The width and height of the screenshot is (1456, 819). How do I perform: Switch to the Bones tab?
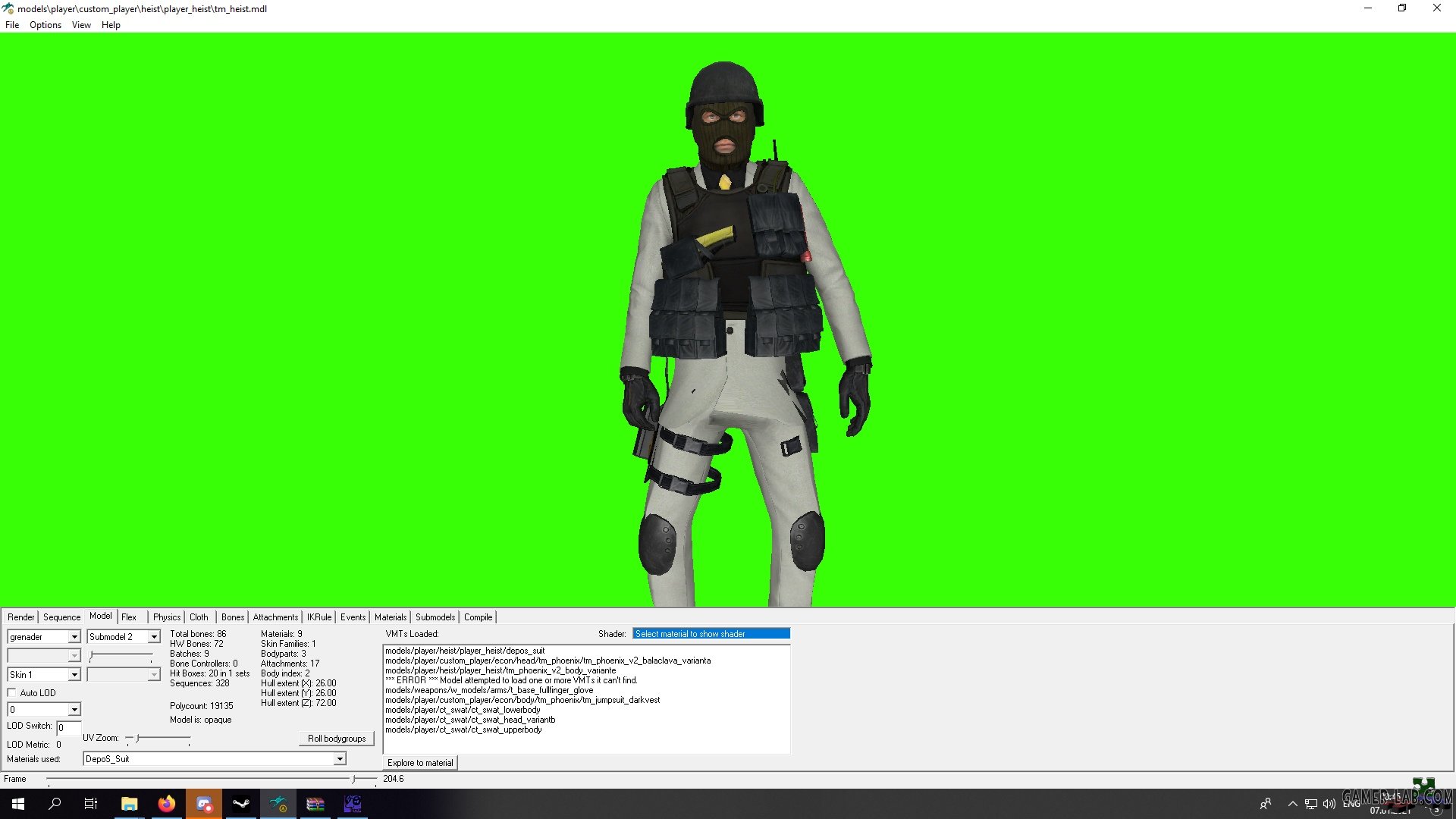[x=233, y=617]
